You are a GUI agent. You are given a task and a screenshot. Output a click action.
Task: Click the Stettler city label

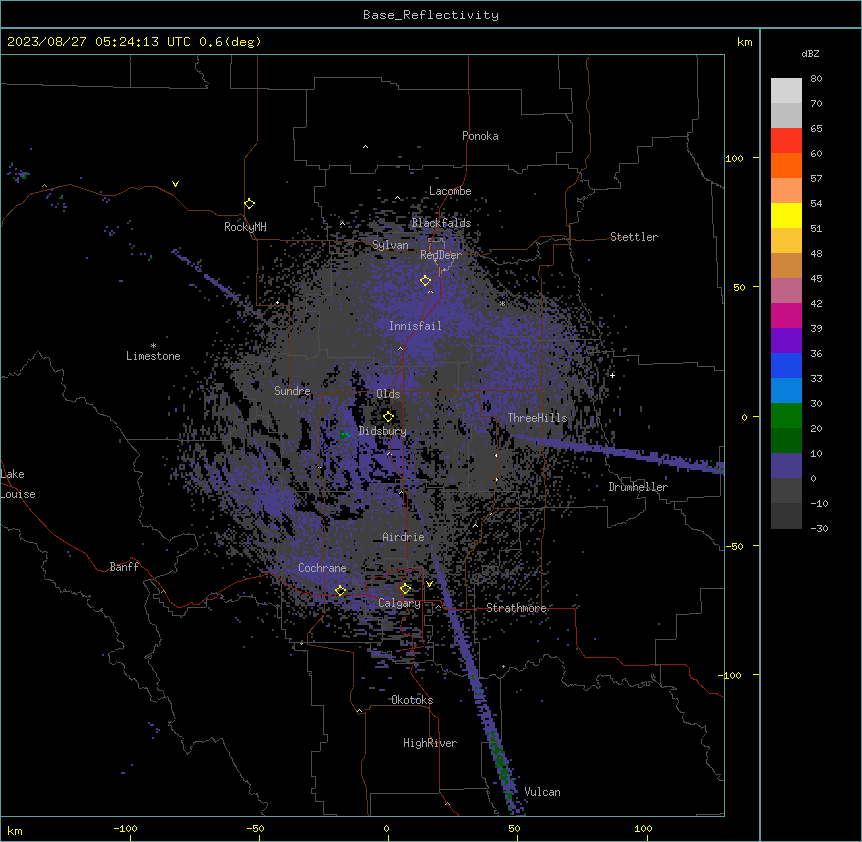[634, 237]
